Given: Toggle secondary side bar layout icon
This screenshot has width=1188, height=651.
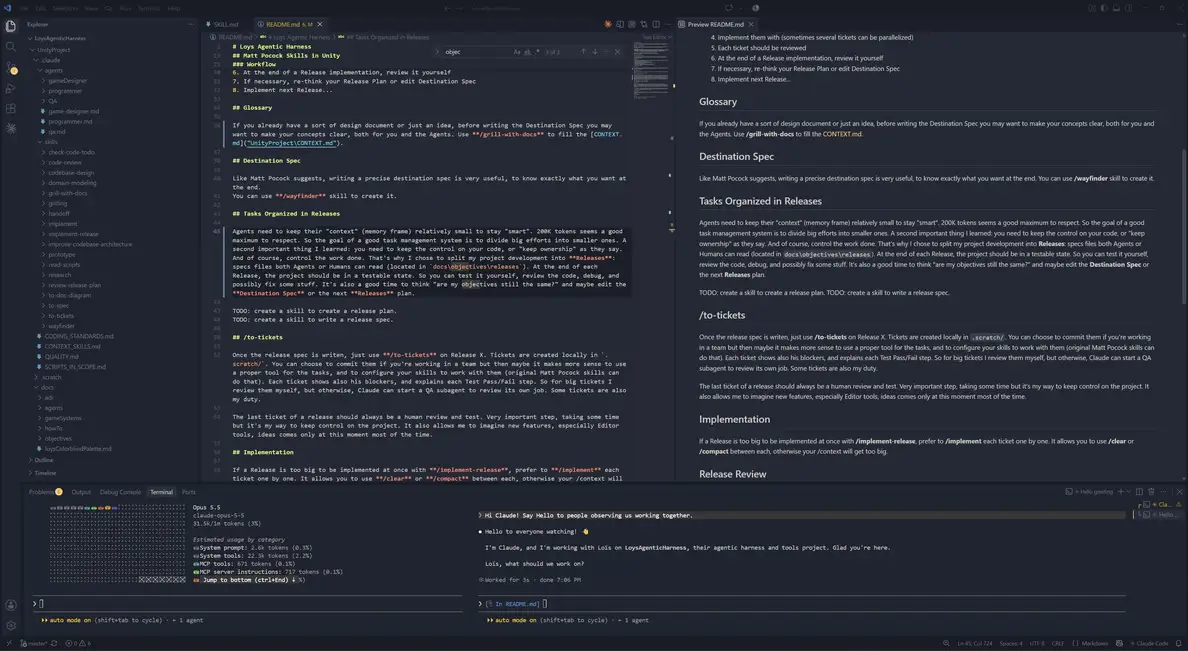Looking at the screenshot, I should tap(1128, 8).
